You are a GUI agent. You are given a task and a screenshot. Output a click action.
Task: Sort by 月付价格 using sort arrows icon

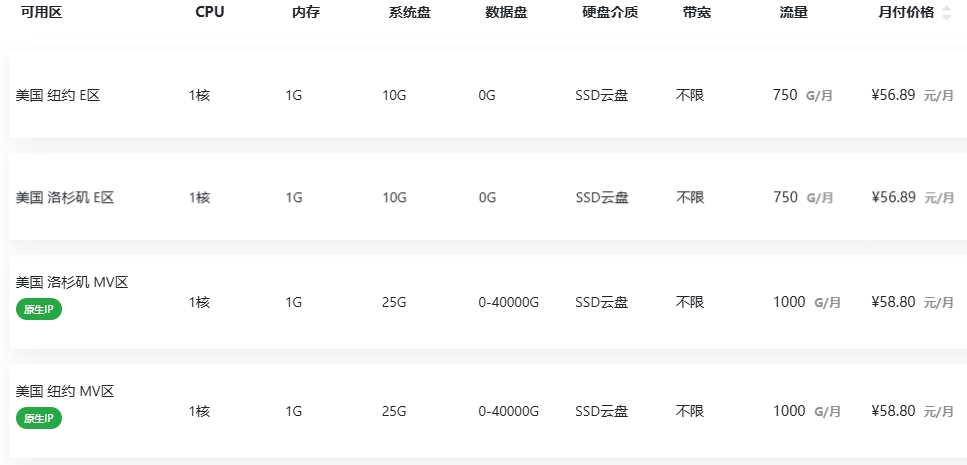point(947,12)
